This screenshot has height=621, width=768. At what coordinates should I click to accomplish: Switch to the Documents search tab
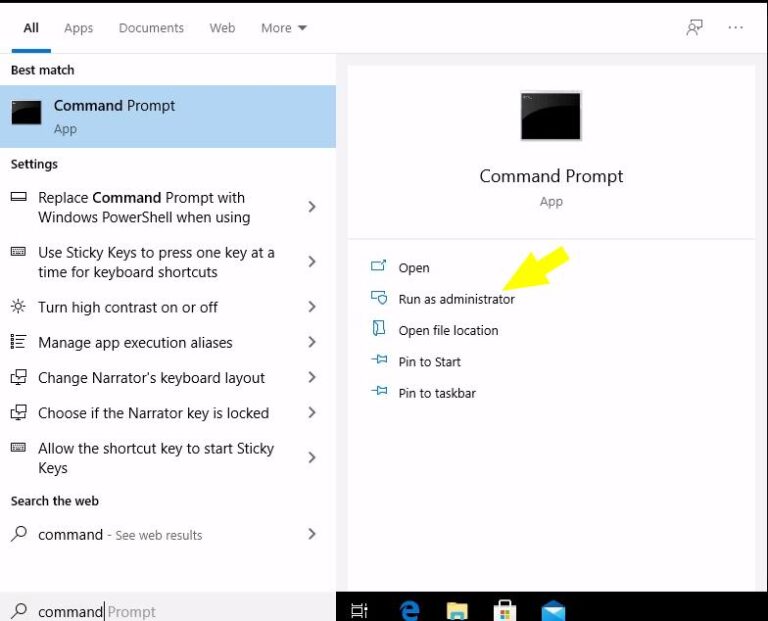[x=151, y=28]
